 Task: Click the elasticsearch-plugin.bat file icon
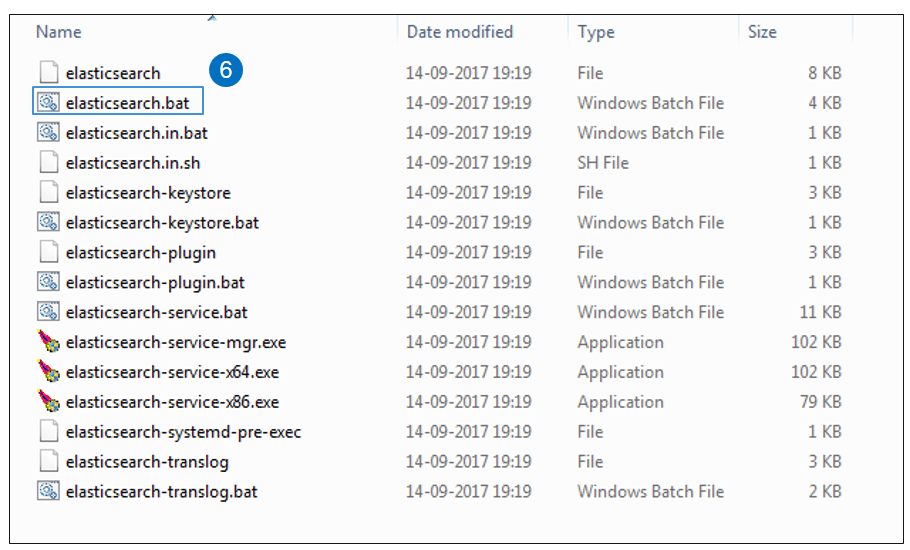[48, 282]
